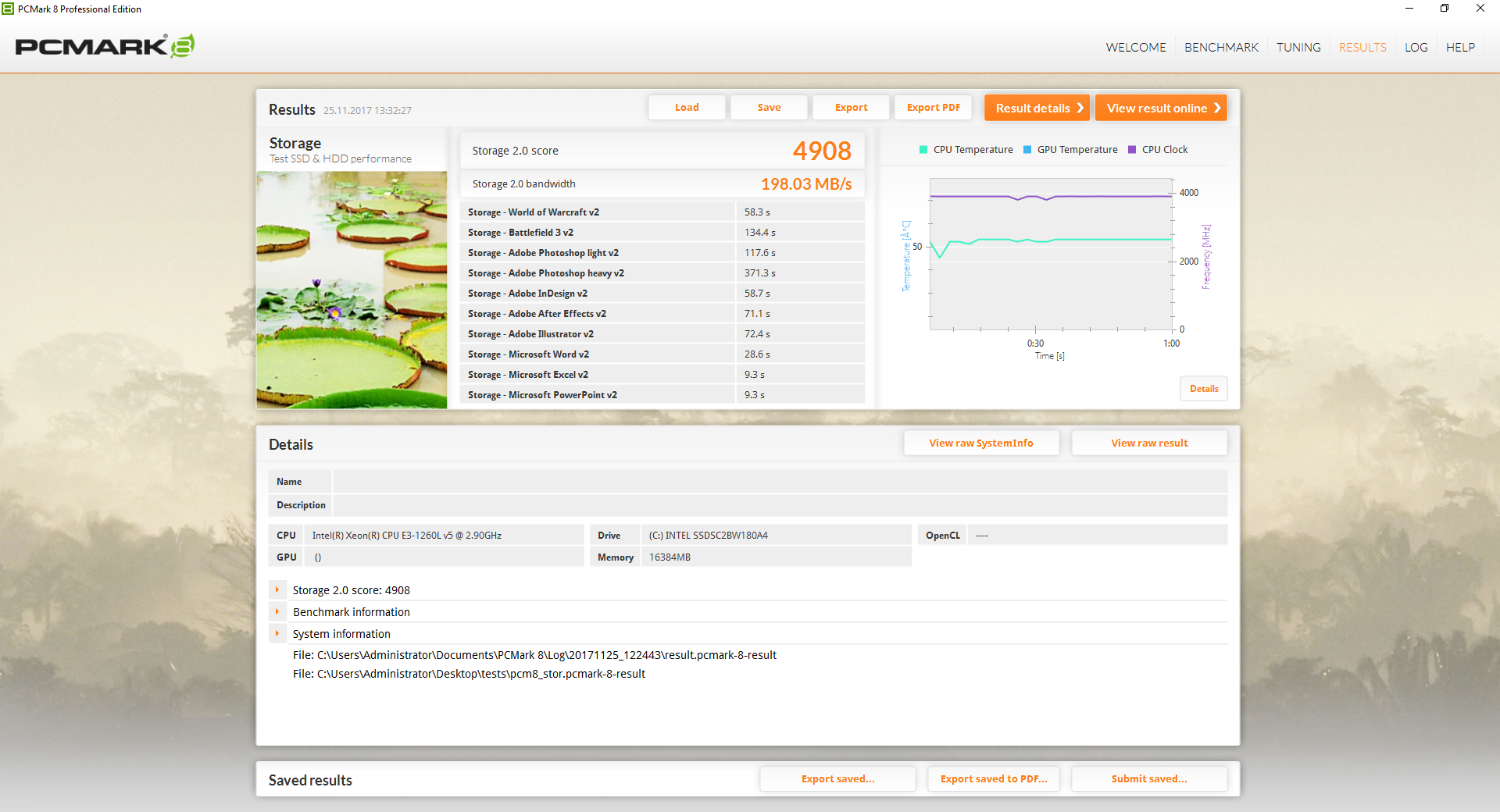Expand the Benchmark information section
The height and width of the screenshot is (812, 1500).
click(x=277, y=612)
